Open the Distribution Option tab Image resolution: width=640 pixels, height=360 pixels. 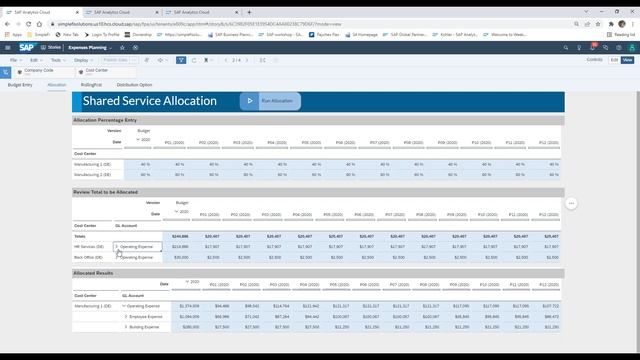(134, 85)
